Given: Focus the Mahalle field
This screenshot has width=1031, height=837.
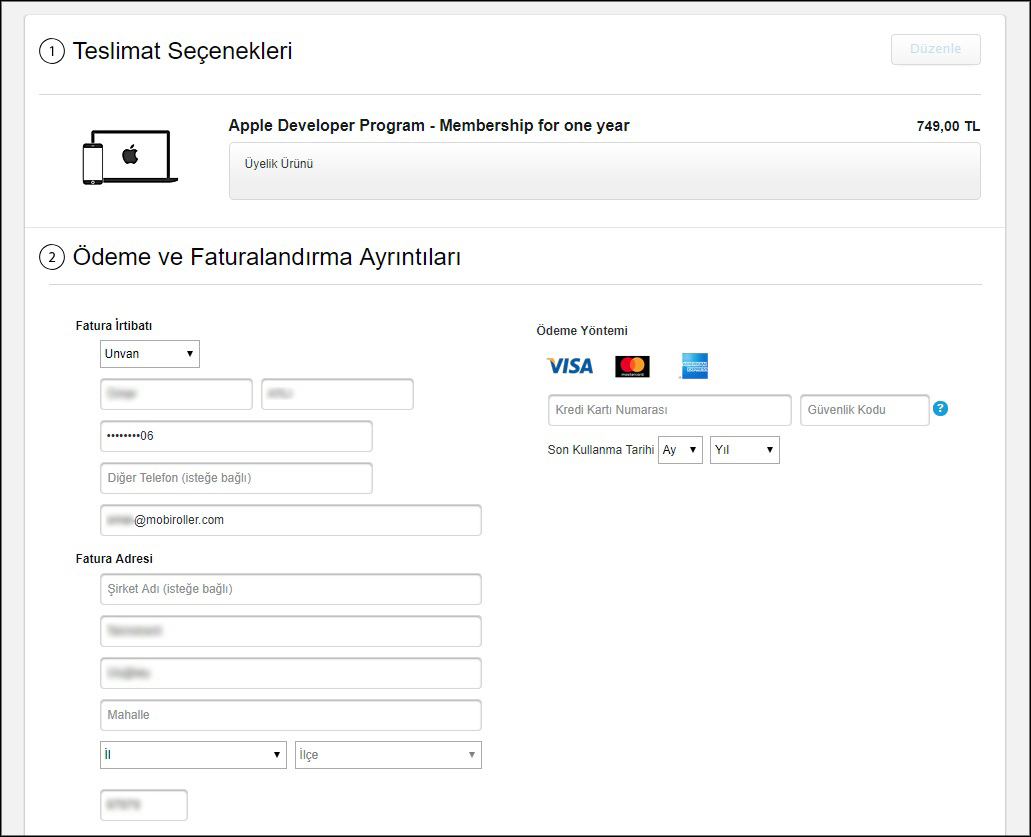Looking at the screenshot, I should (291, 715).
